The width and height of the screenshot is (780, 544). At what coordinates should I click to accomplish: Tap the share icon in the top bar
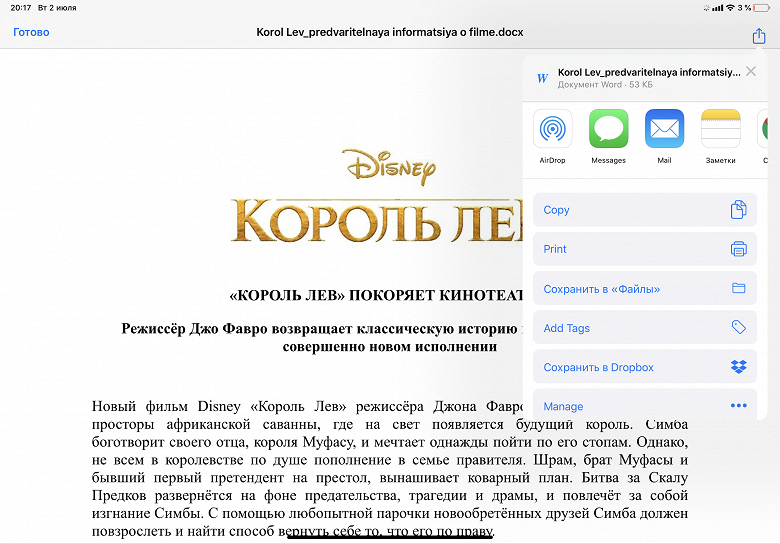pyautogui.click(x=758, y=35)
